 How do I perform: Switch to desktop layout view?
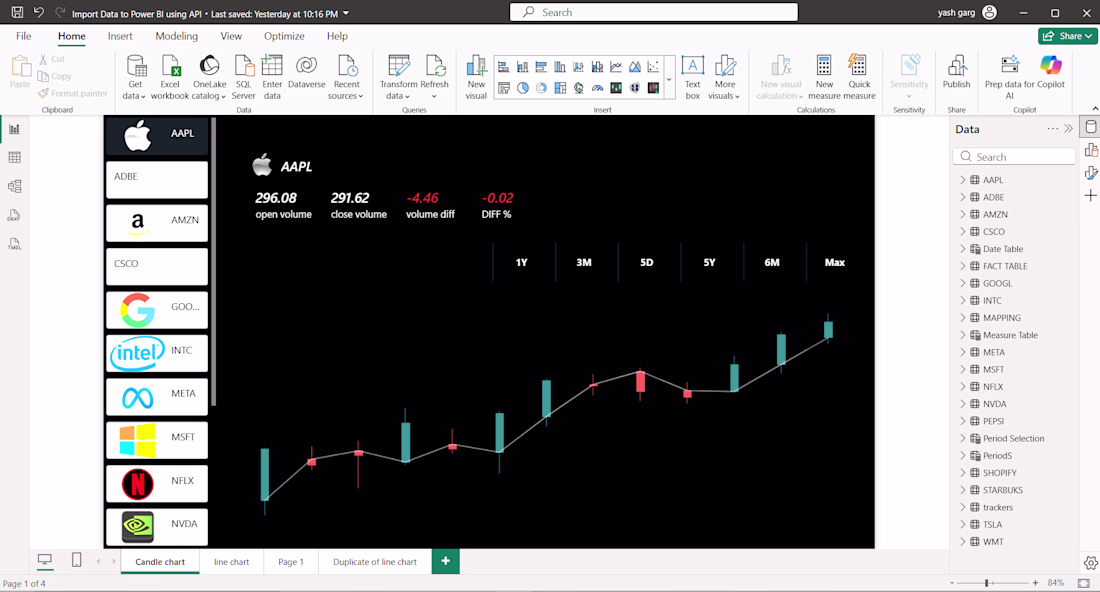(44, 559)
